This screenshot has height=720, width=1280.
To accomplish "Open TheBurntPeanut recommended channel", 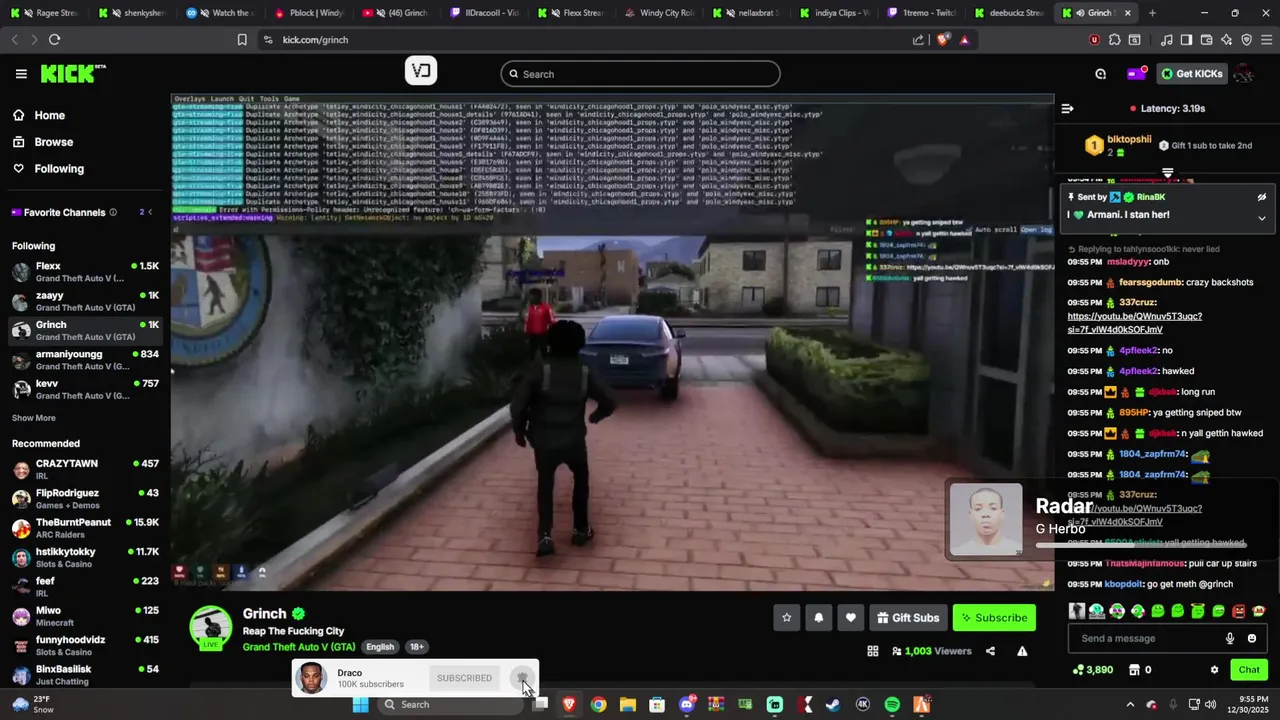I will 85,528.
